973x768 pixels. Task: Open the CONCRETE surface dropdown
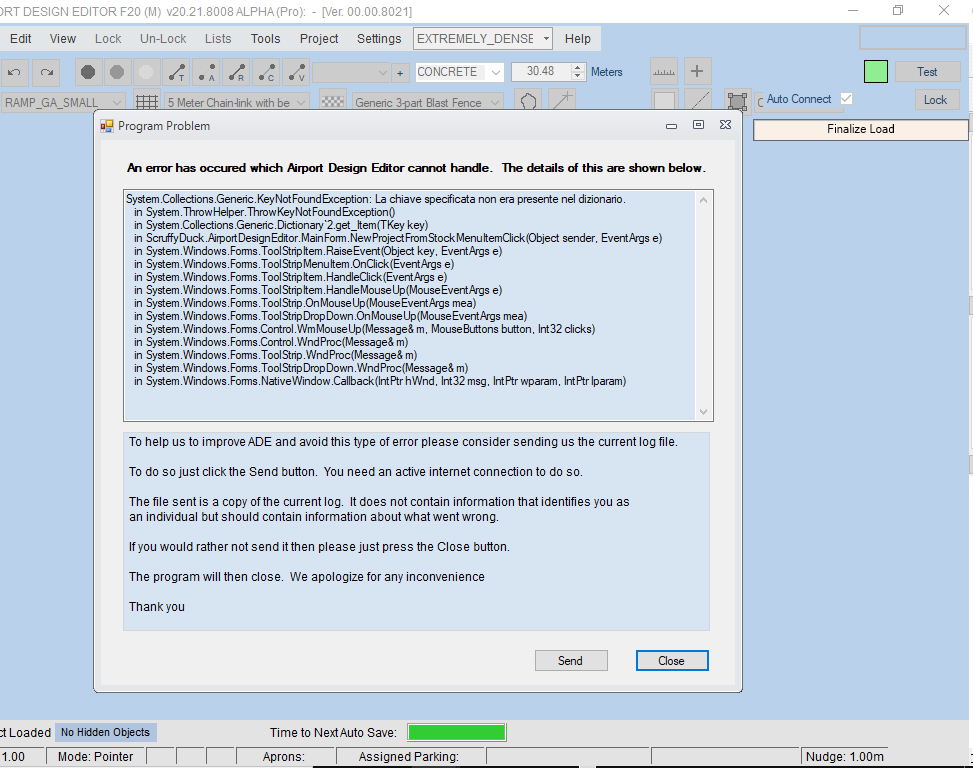[459, 72]
